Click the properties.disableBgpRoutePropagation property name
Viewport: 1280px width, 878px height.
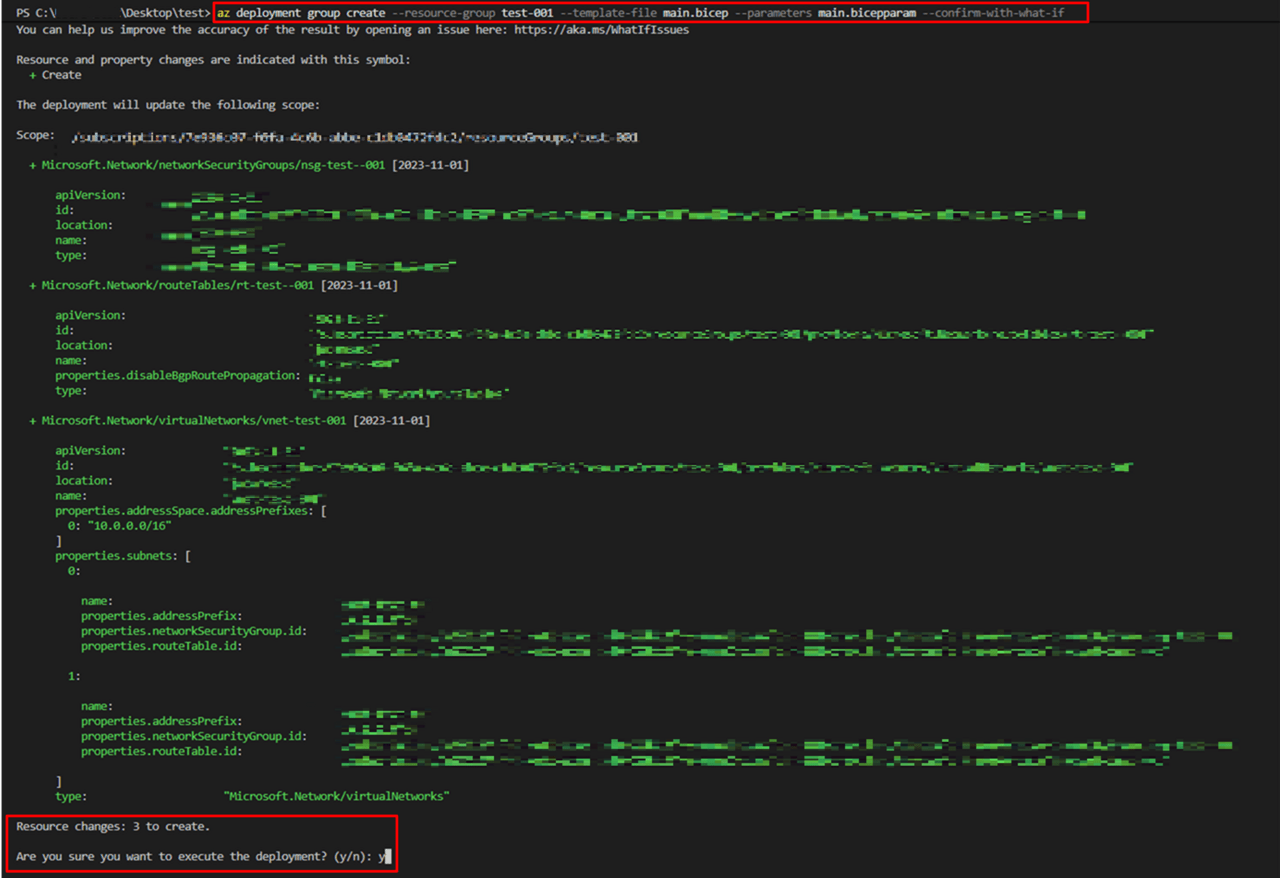[177, 376]
